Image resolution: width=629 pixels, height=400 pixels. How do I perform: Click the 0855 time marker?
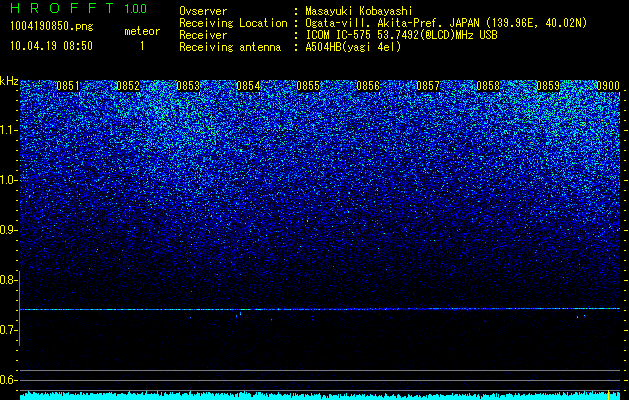tap(308, 86)
